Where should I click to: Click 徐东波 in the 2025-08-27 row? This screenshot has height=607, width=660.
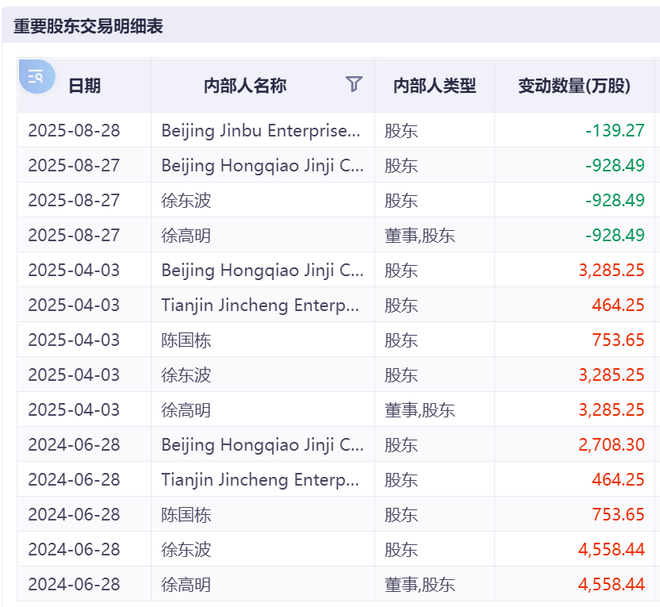coord(186,200)
